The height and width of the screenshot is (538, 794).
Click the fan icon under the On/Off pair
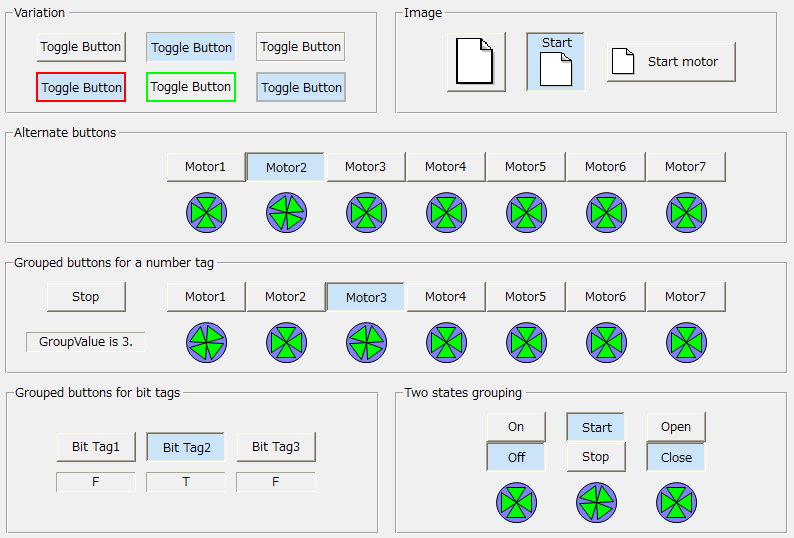516,503
